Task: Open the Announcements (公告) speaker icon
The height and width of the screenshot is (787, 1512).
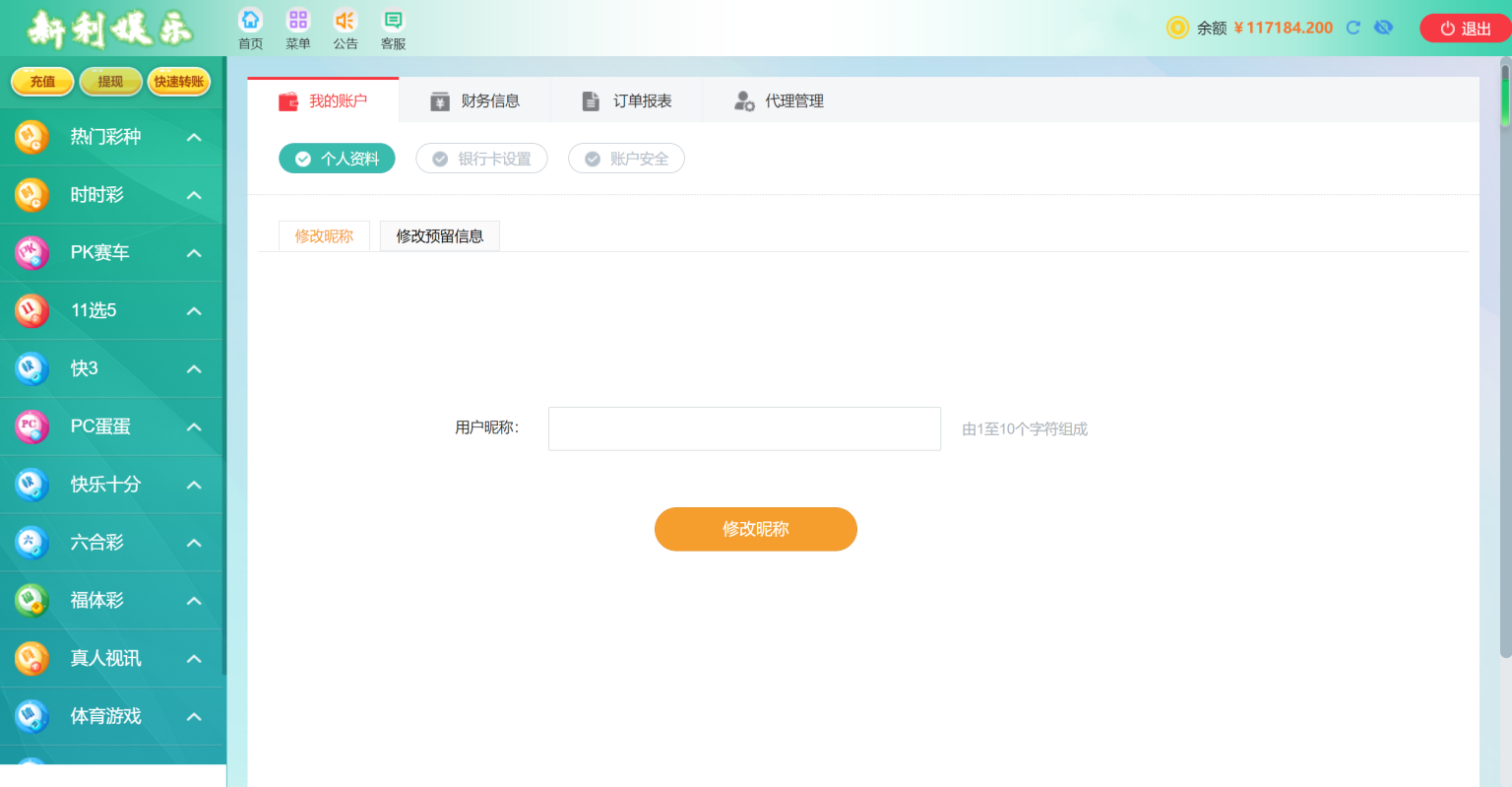Action: 345,21
